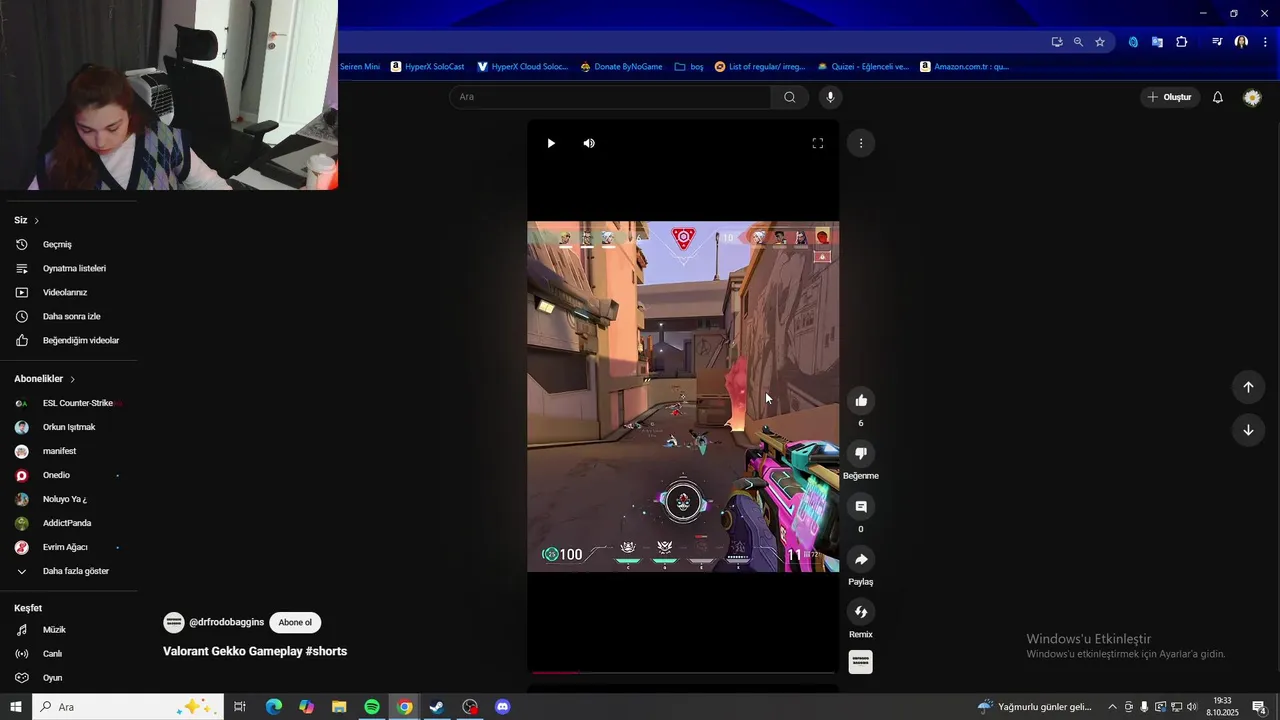Viewport: 1280px width, 720px height.
Task: Expand the Abonelikler subscriptions section
Action: click(45, 379)
